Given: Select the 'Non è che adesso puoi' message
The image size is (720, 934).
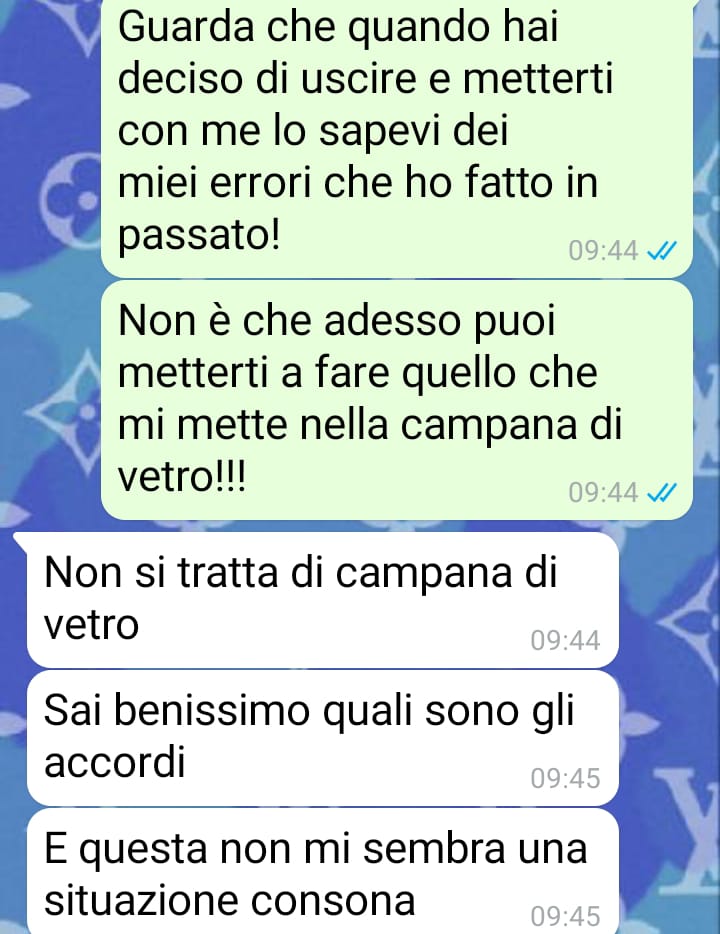Looking at the screenshot, I should 397,400.
